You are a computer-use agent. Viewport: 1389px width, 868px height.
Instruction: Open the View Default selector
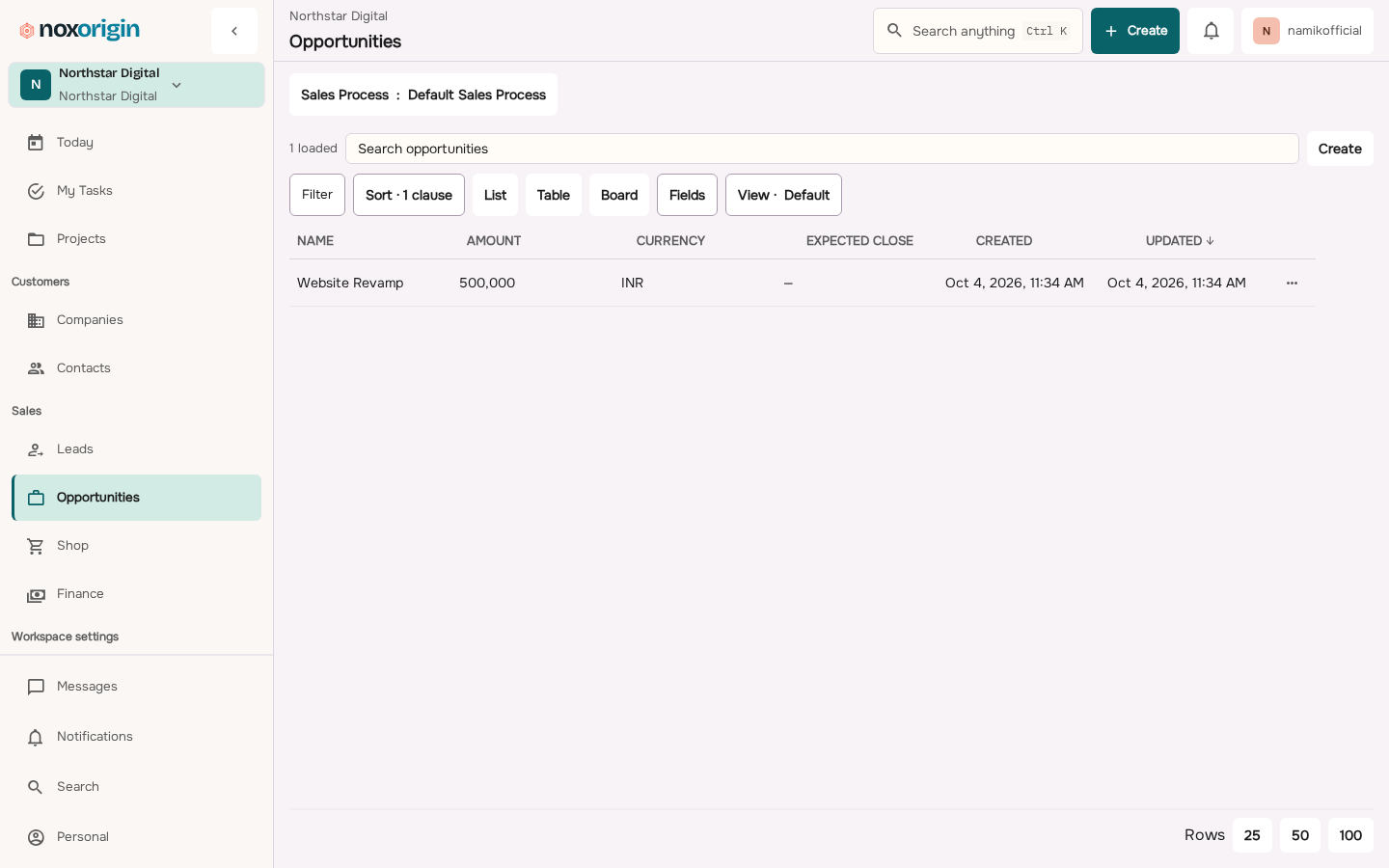pyautogui.click(x=783, y=195)
